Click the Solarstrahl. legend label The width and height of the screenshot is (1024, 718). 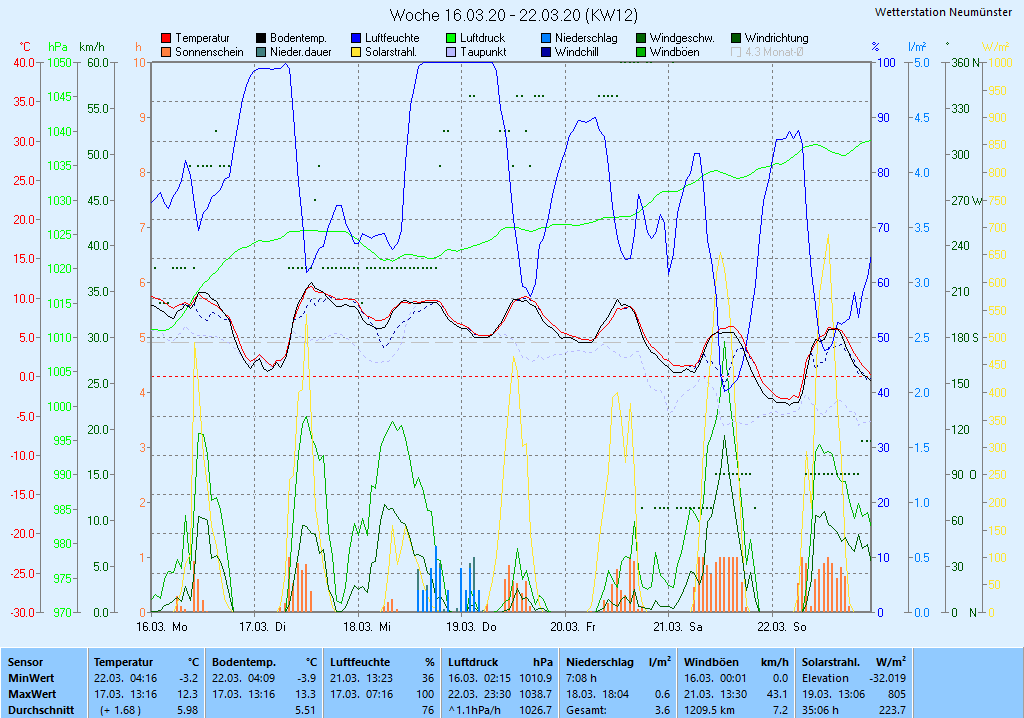point(391,52)
